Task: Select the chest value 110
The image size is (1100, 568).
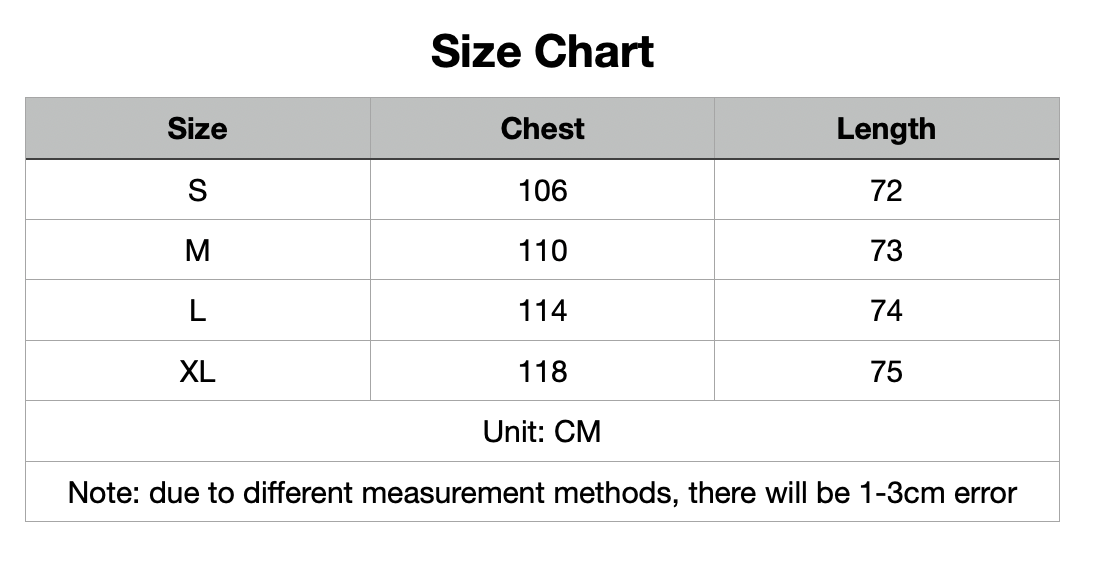Action: [x=542, y=251]
